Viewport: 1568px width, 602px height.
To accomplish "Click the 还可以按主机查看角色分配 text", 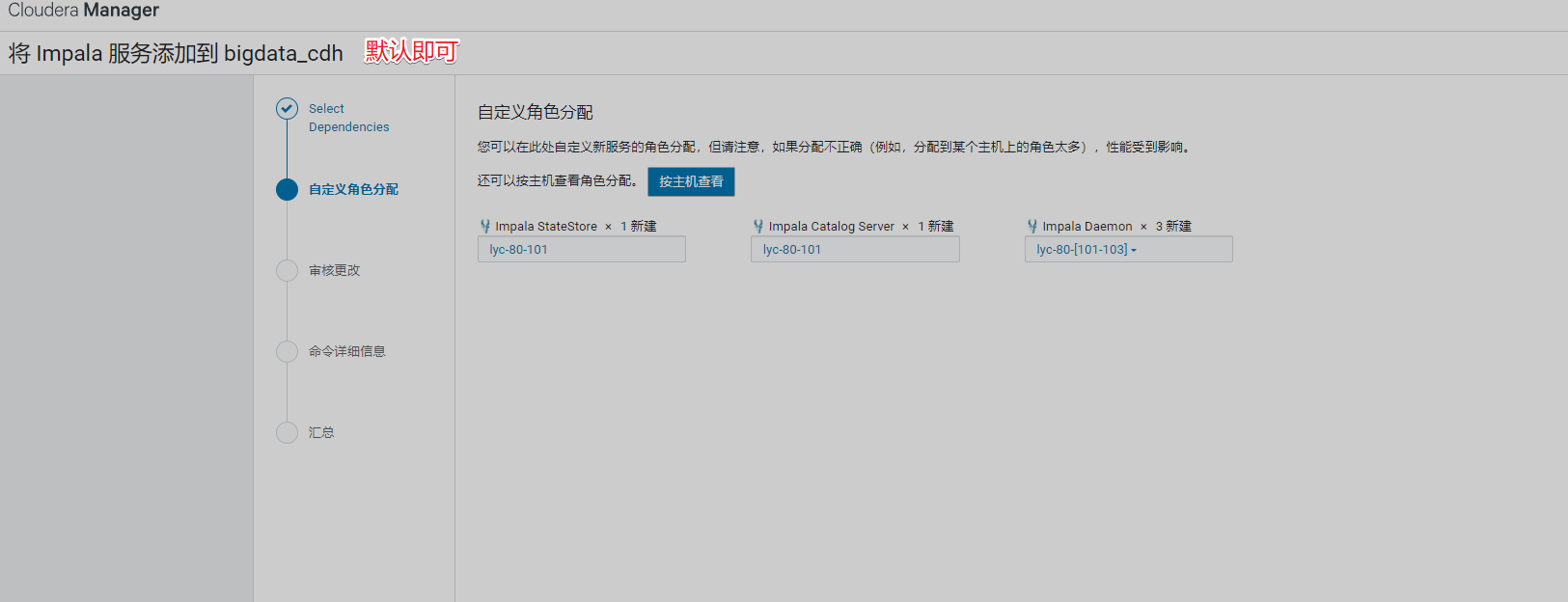I will [x=558, y=180].
